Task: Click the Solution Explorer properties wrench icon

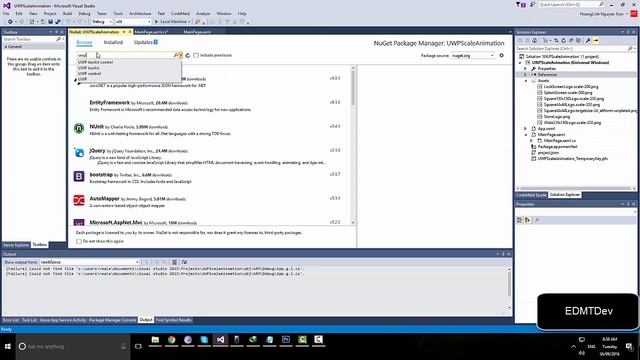Action: 588,40
